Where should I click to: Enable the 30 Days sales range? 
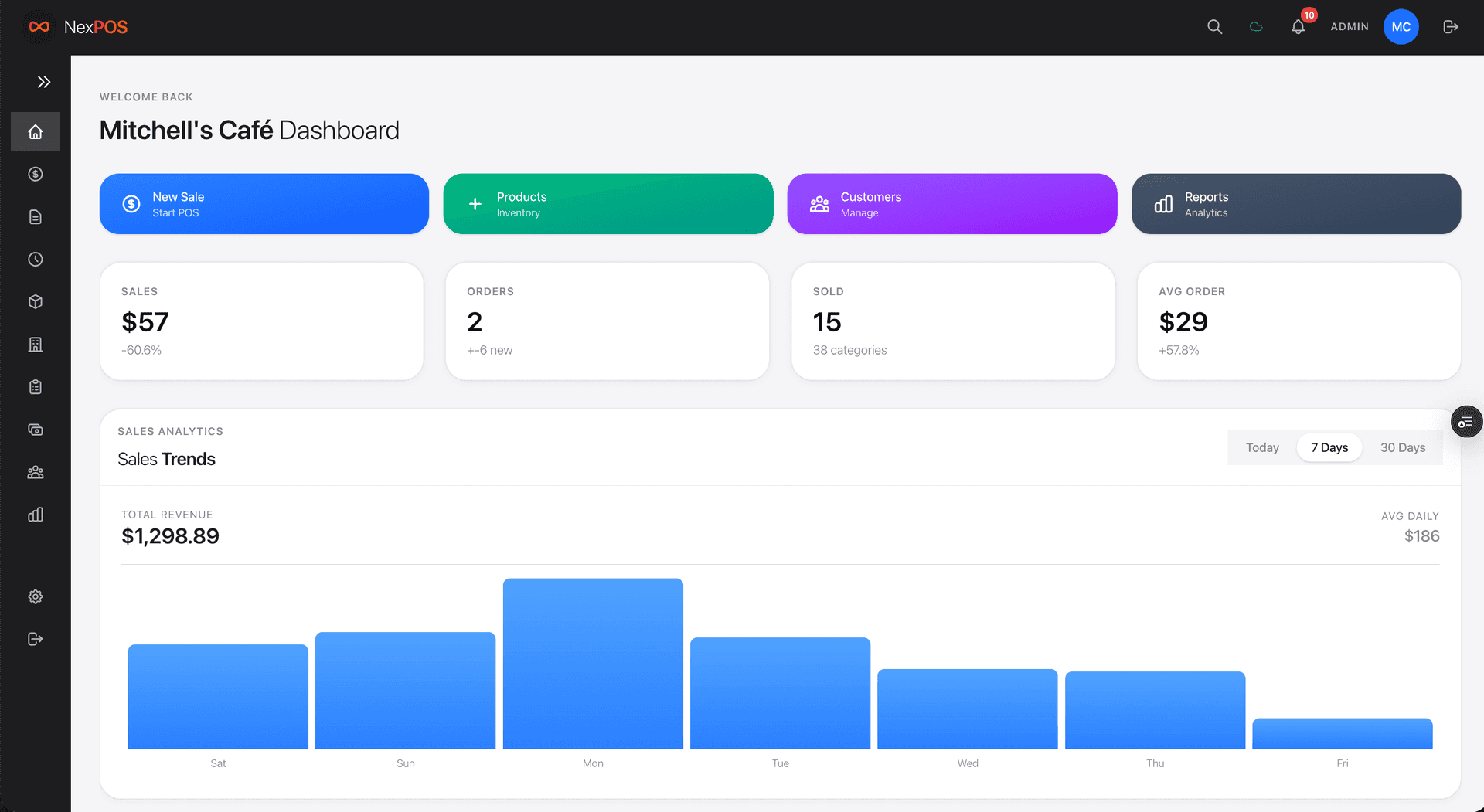[1403, 447]
